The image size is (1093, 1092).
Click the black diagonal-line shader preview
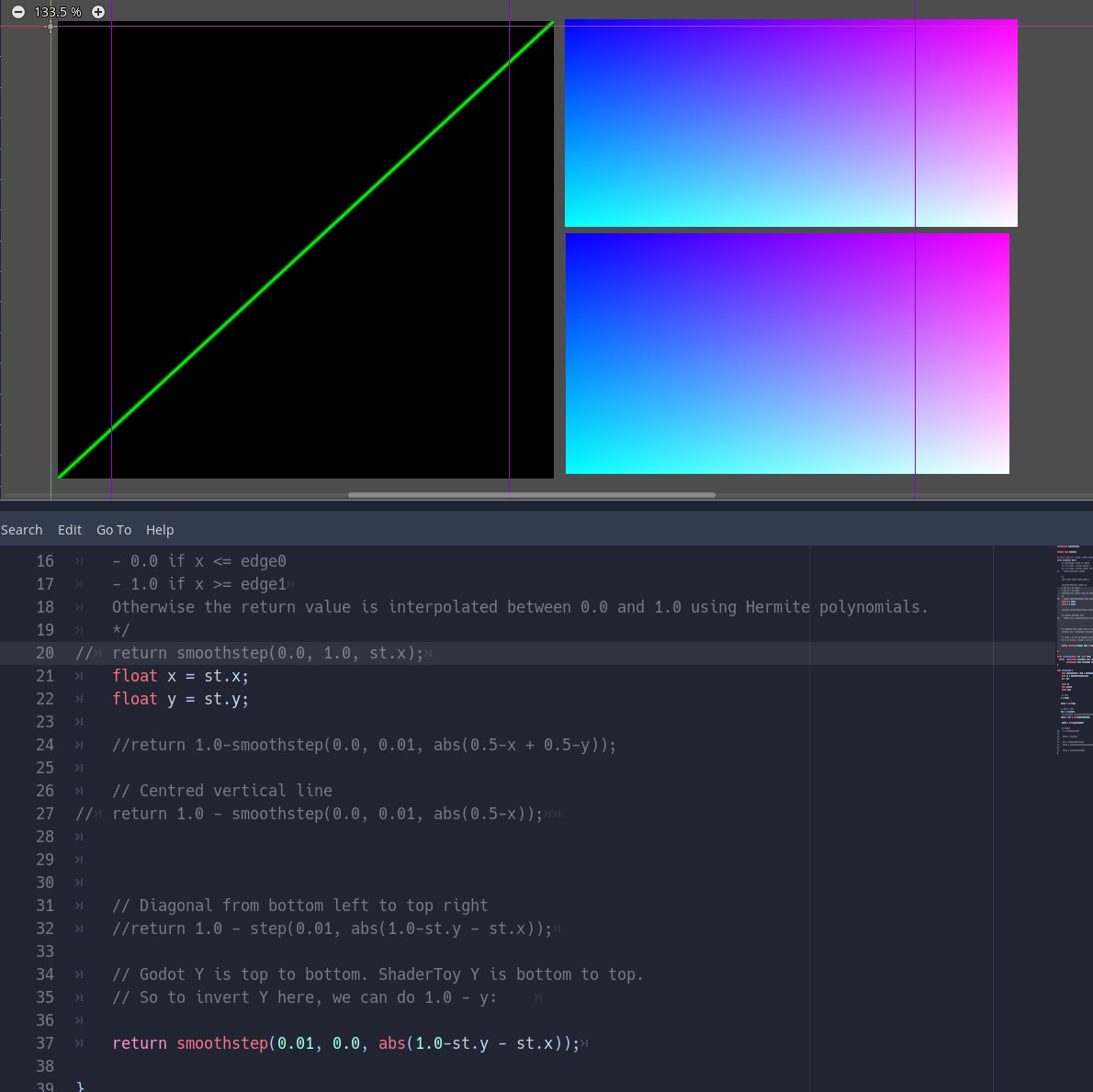[306, 249]
